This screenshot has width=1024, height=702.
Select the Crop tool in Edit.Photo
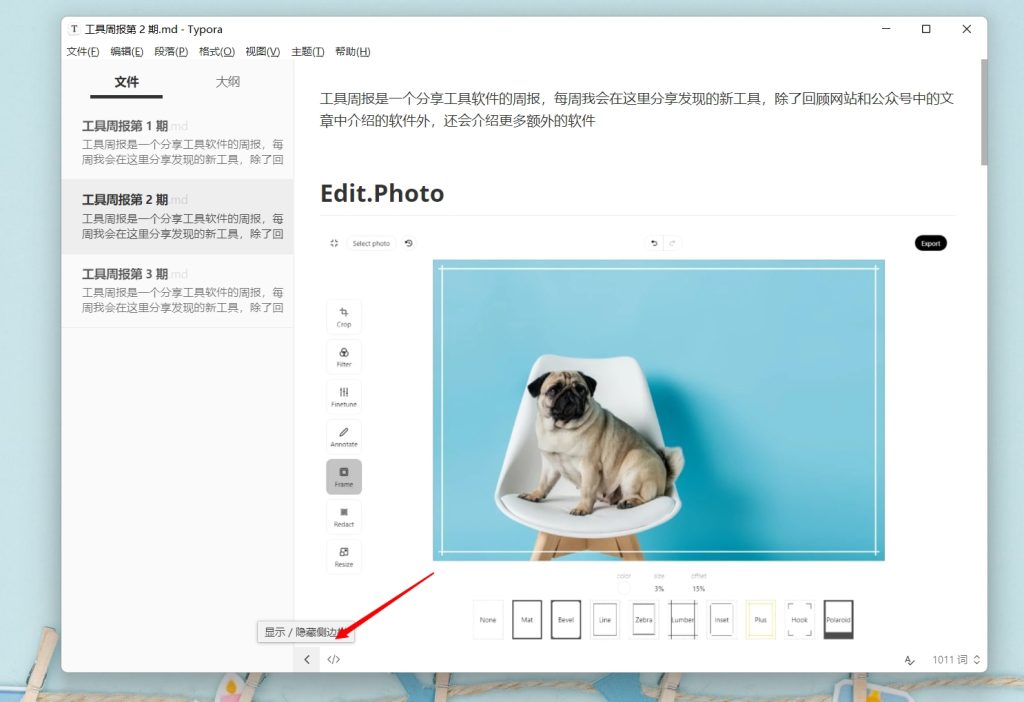pyautogui.click(x=344, y=317)
